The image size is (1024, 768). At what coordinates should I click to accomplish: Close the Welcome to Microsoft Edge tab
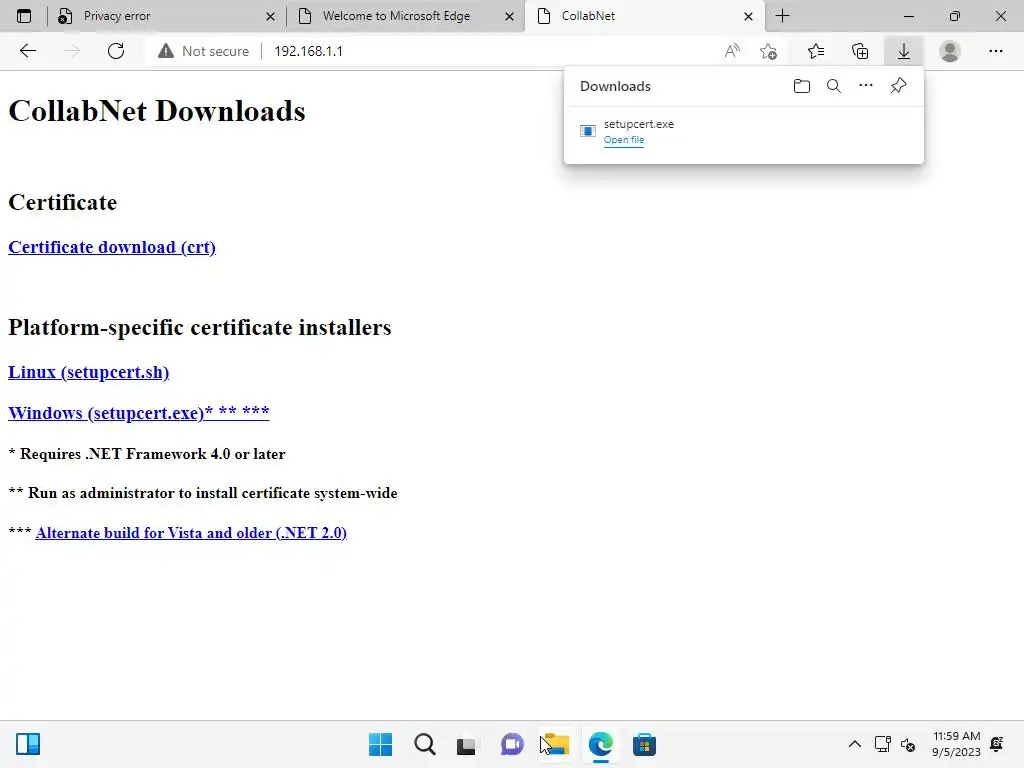tap(509, 16)
